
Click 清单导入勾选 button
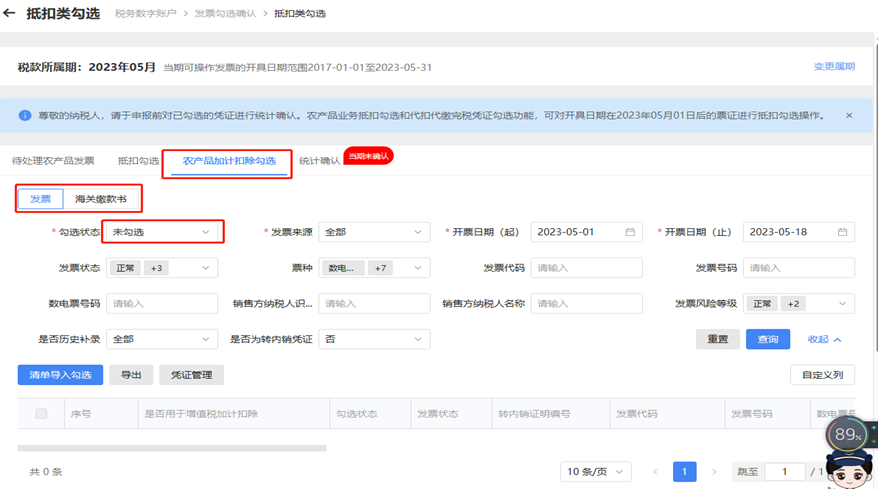[x=60, y=375]
